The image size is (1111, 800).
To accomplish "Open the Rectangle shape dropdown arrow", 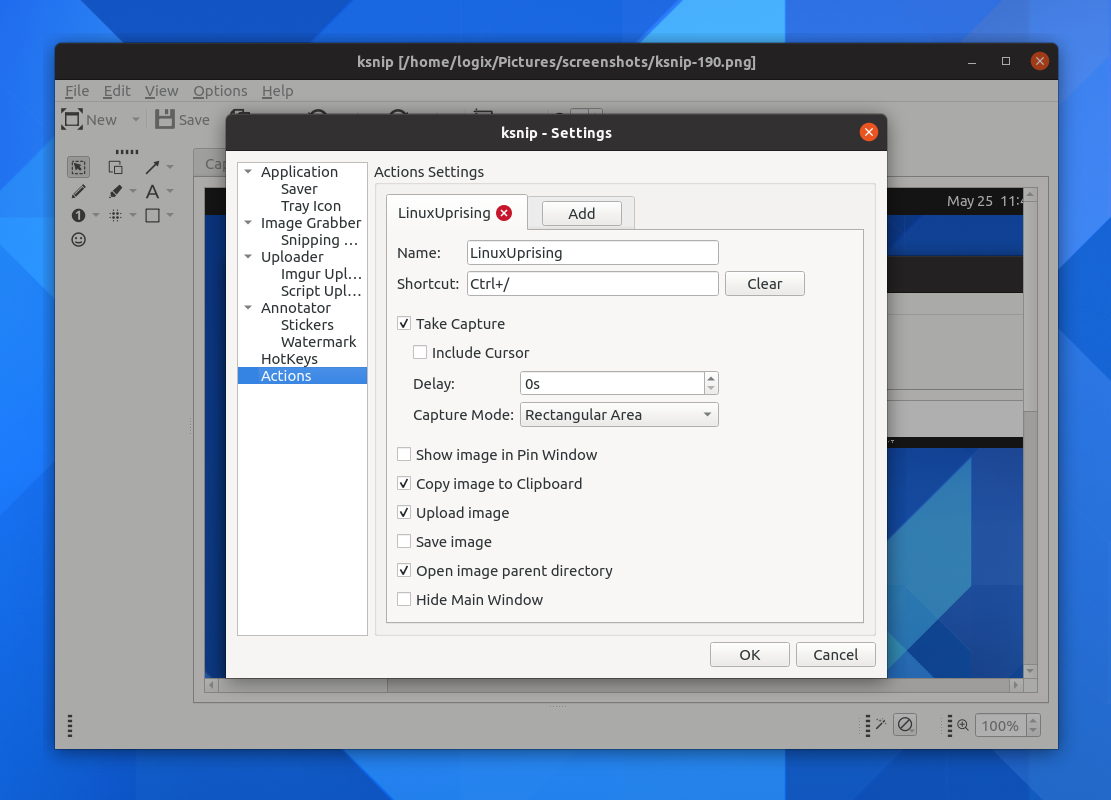I will [170, 215].
